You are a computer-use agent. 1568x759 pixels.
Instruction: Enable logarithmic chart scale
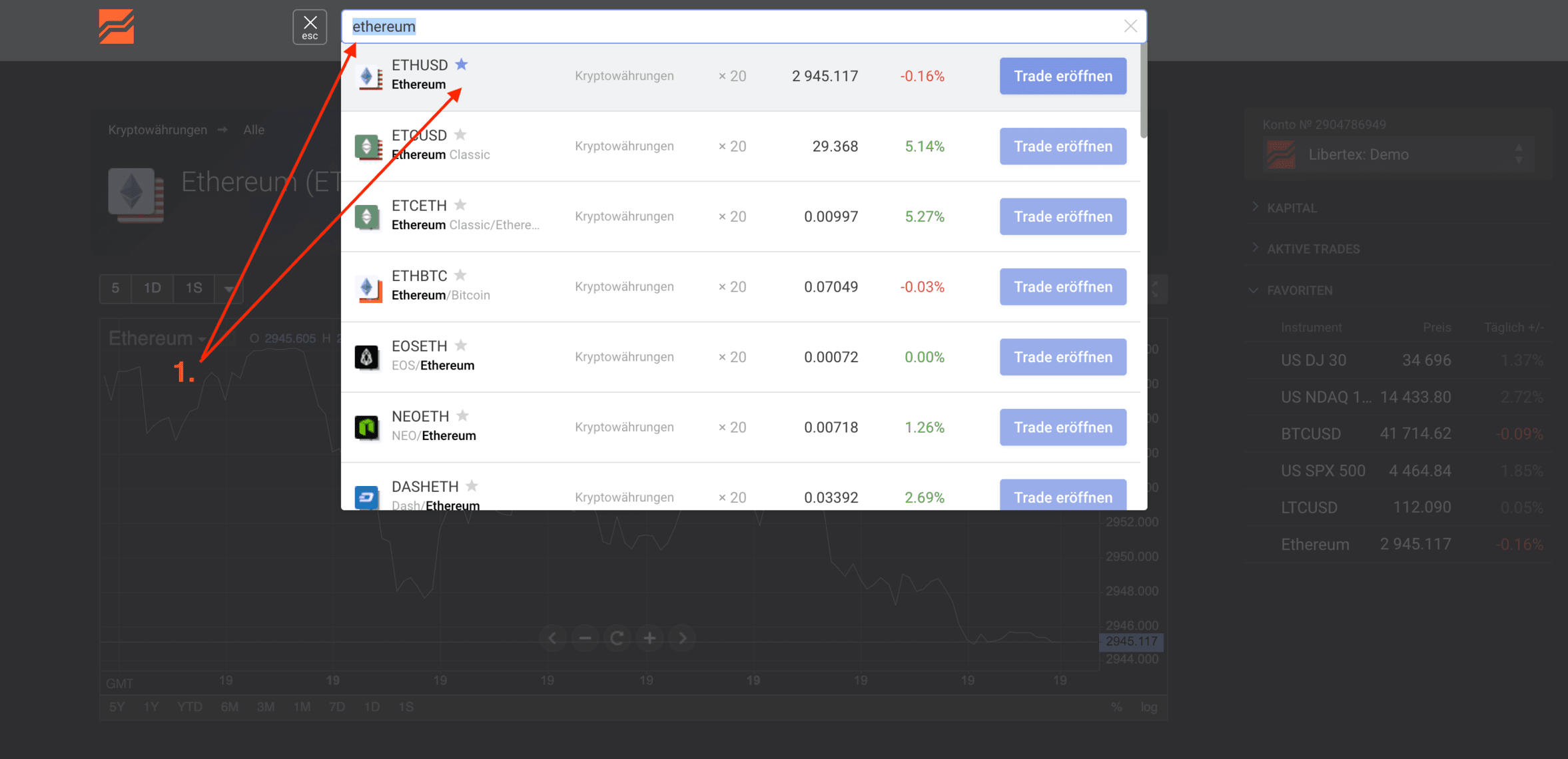point(1149,707)
